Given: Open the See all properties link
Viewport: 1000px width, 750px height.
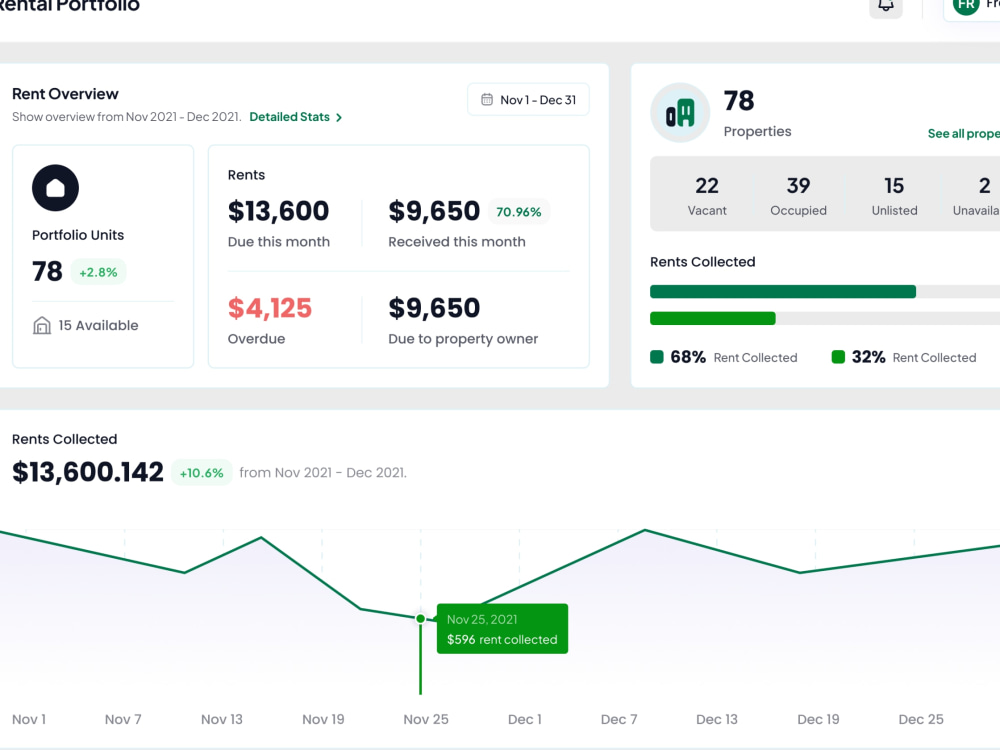Looking at the screenshot, I should click(x=964, y=133).
